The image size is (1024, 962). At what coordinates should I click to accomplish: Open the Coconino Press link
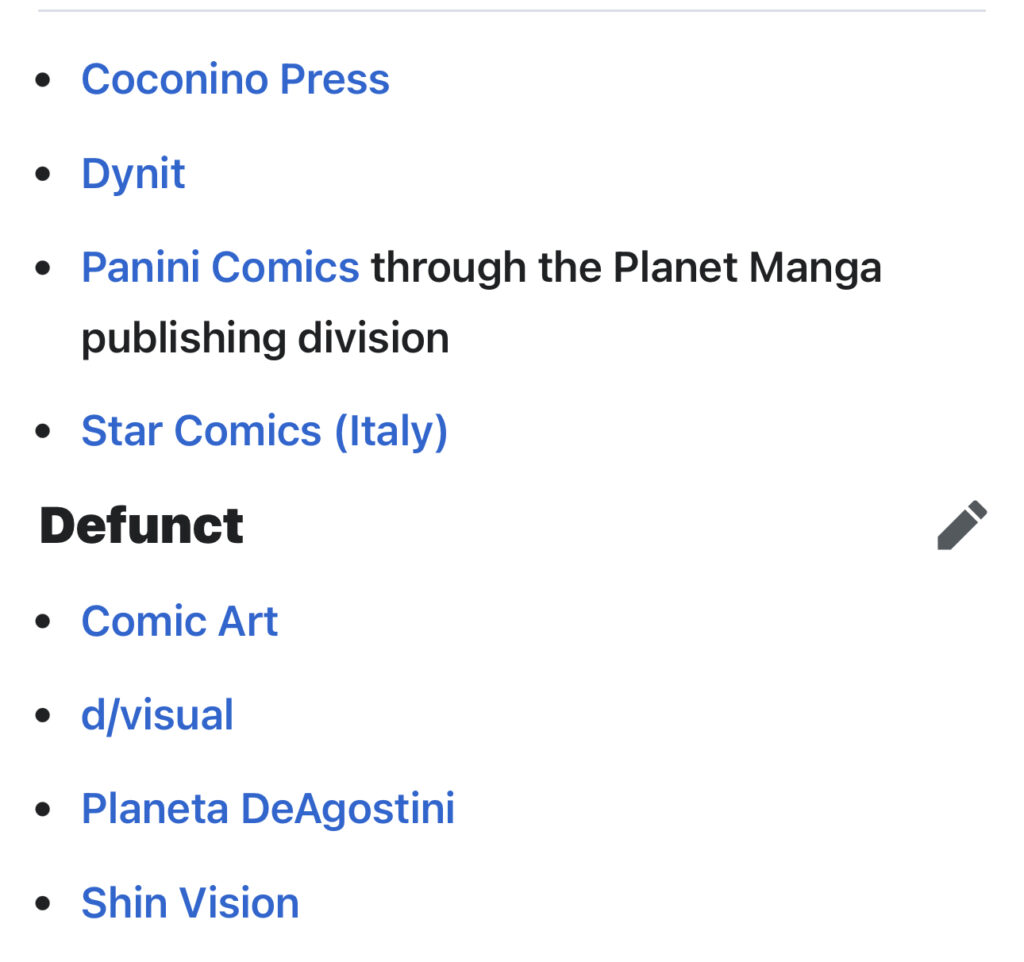click(235, 80)
